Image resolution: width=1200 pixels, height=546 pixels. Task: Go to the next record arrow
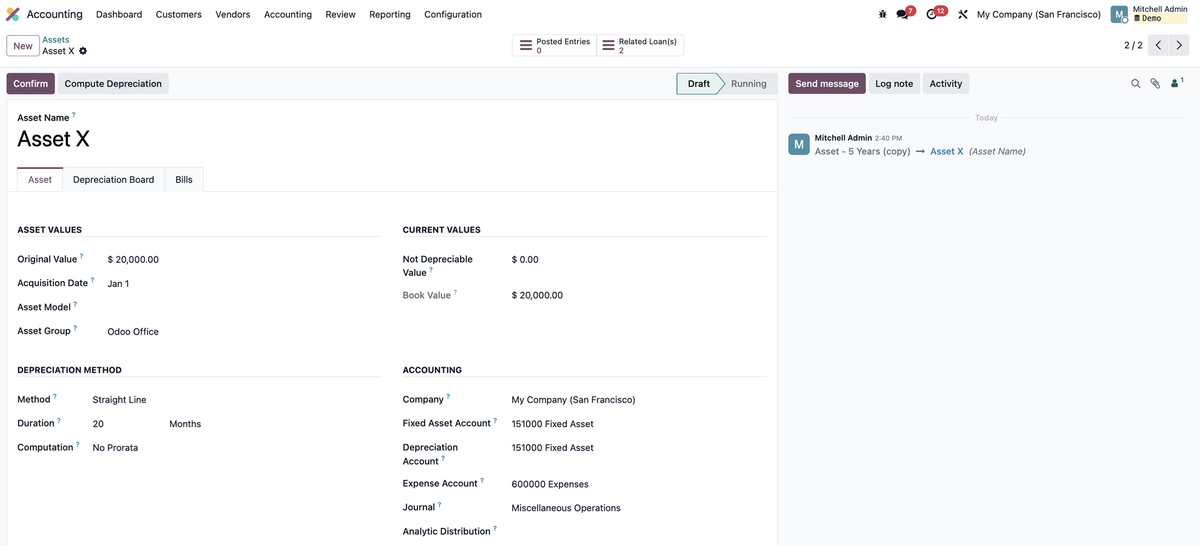[x=1180, y=45]
